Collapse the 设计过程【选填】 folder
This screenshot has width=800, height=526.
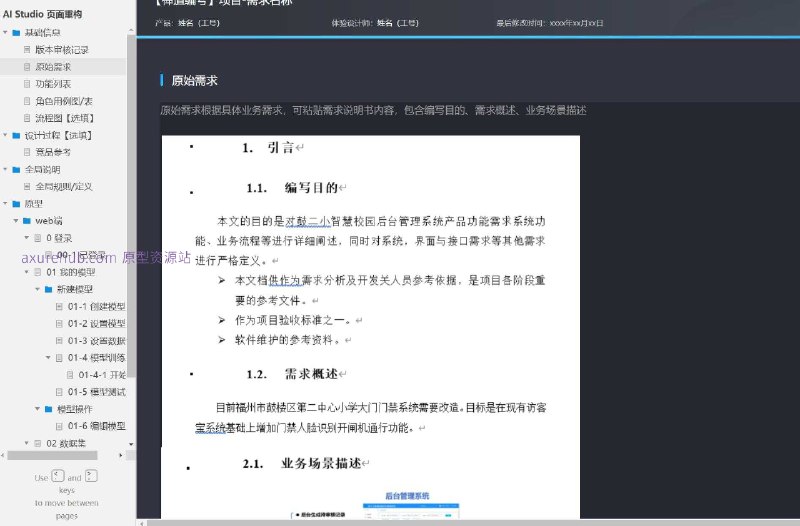click(x=6, y=135)
